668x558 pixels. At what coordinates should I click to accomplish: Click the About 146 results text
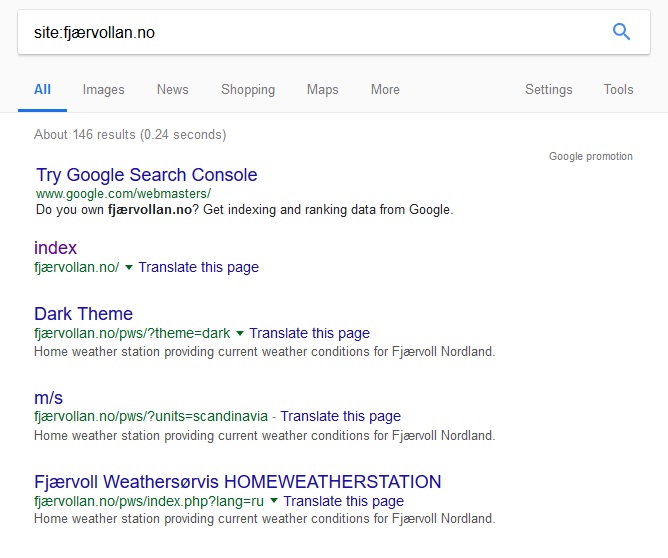[130, 135]
